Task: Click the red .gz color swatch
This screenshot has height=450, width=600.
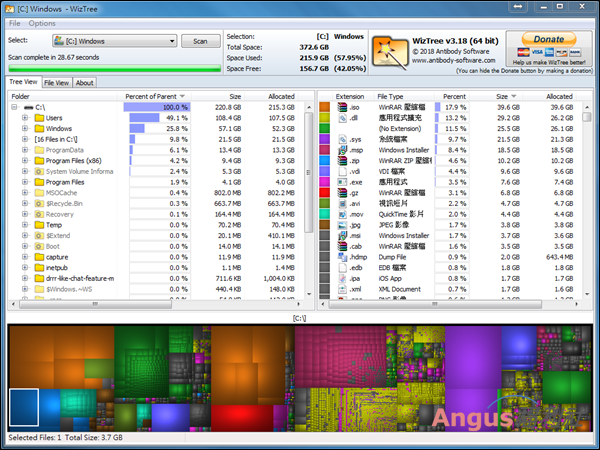Action: [324, 193]
